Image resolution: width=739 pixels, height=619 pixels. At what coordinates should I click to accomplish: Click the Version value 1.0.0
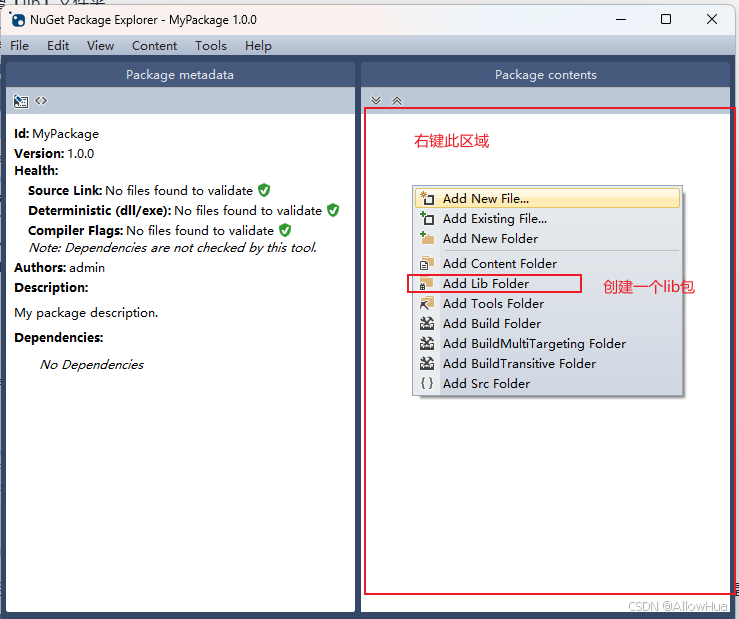[81, 154]
